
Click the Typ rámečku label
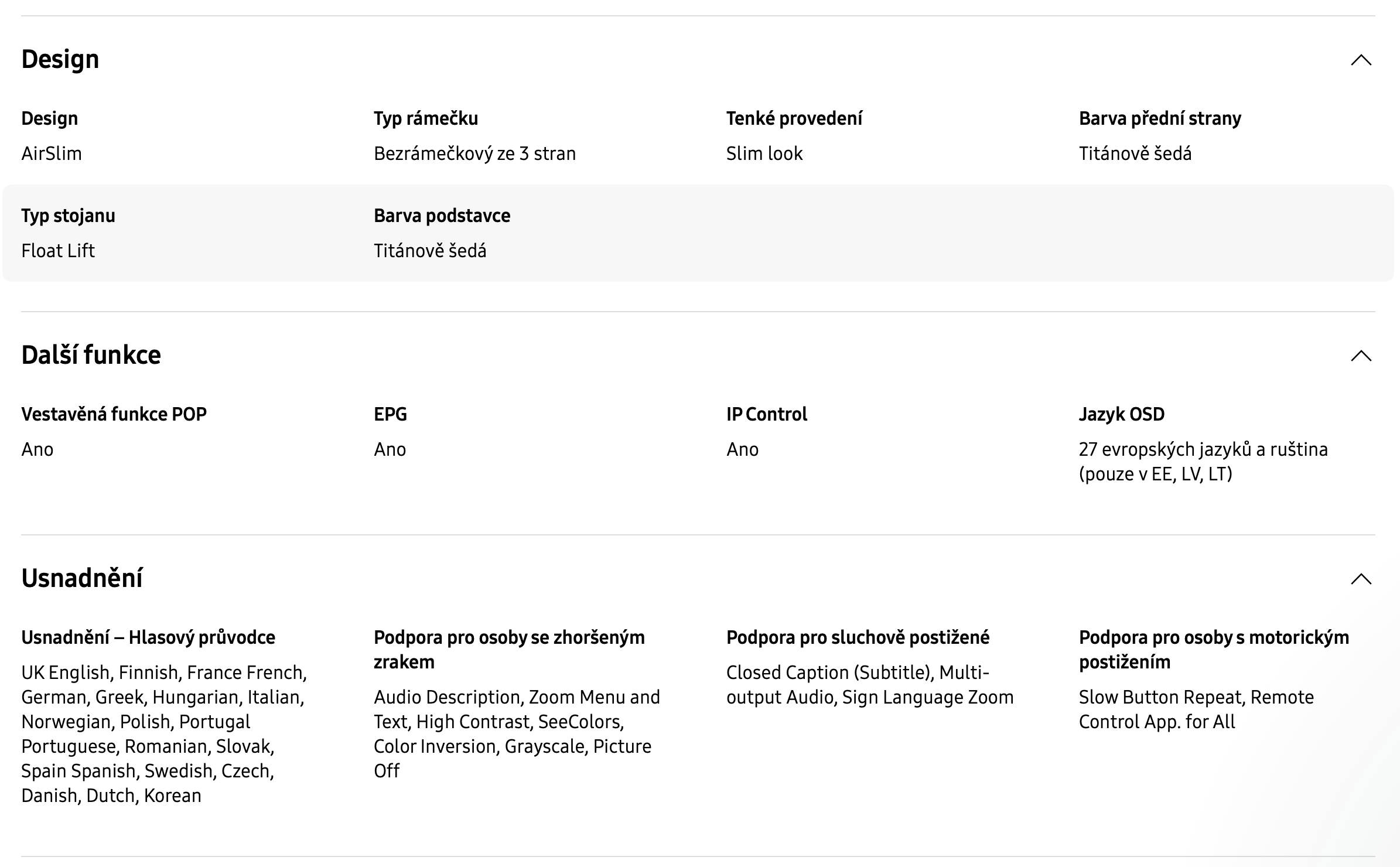pyautogui.click(x=426, y=118)
